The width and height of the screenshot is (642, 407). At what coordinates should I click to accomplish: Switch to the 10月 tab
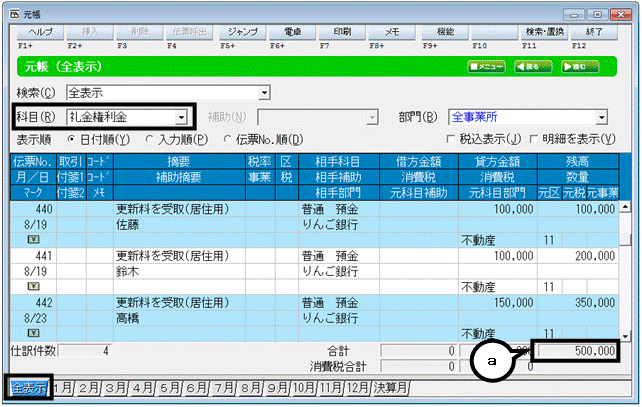[303, 387]
